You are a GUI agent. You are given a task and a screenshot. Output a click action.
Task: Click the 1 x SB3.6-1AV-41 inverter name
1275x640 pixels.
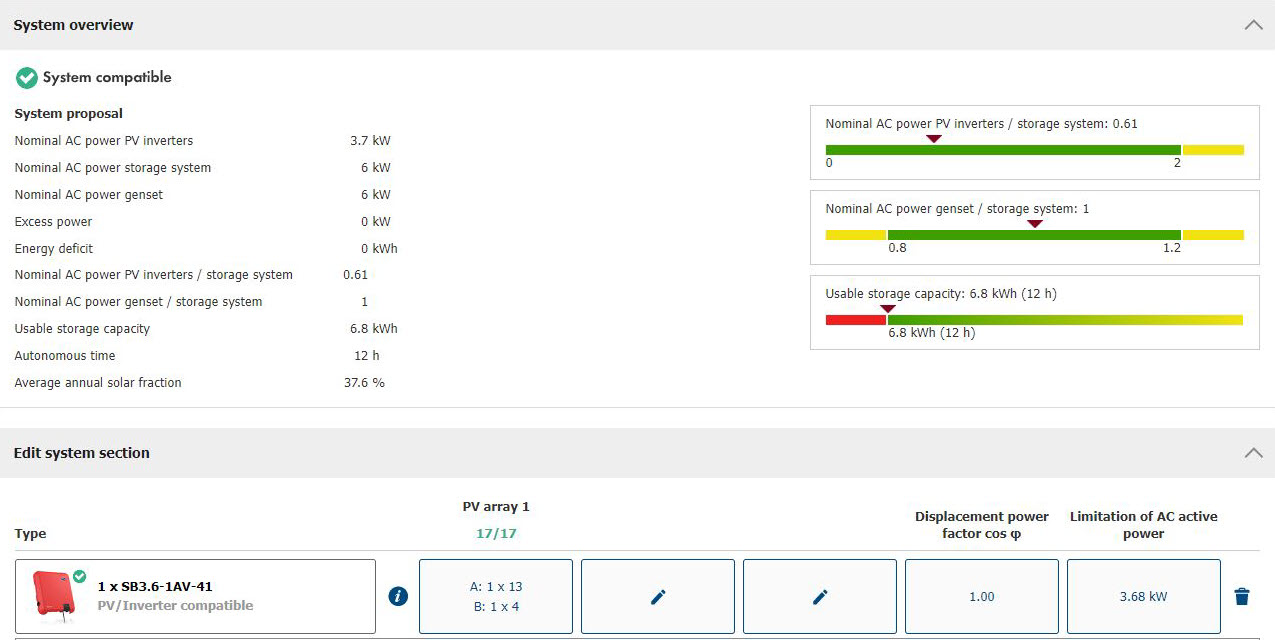[155, 587]
